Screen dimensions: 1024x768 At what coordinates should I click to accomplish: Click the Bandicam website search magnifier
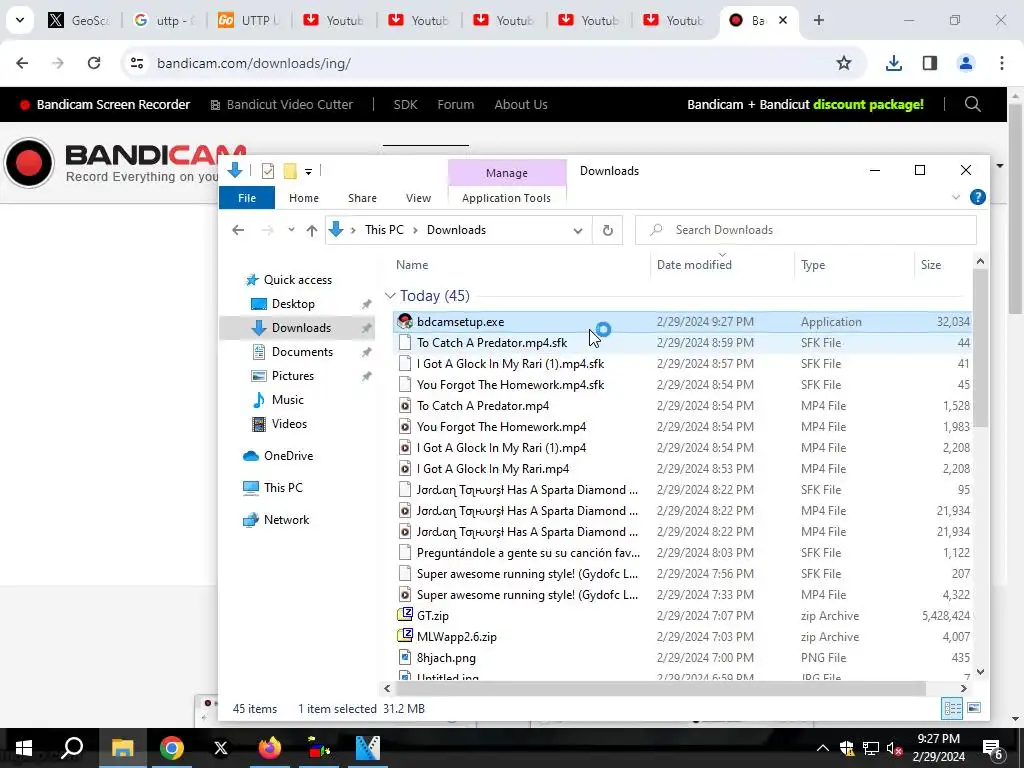[972, 104]
